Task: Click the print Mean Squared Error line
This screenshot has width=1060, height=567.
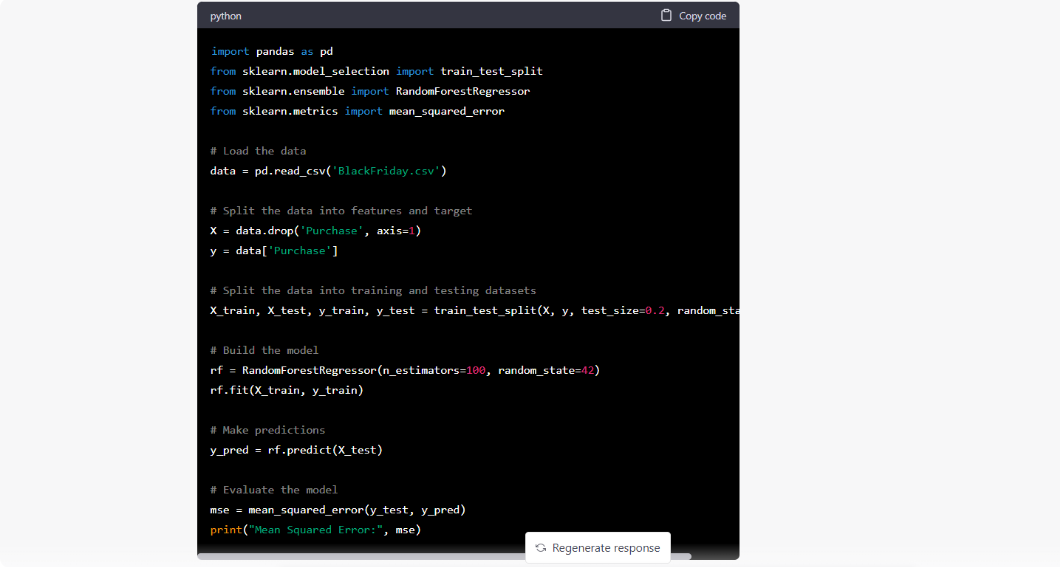Action: (316, 530)
